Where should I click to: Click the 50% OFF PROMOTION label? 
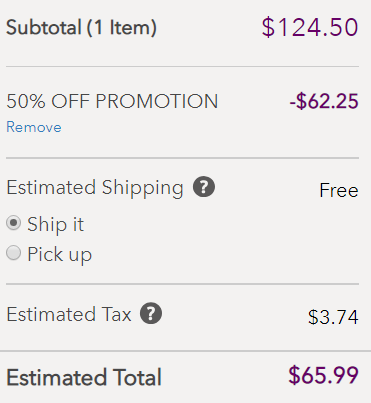[x=112, y=101]
